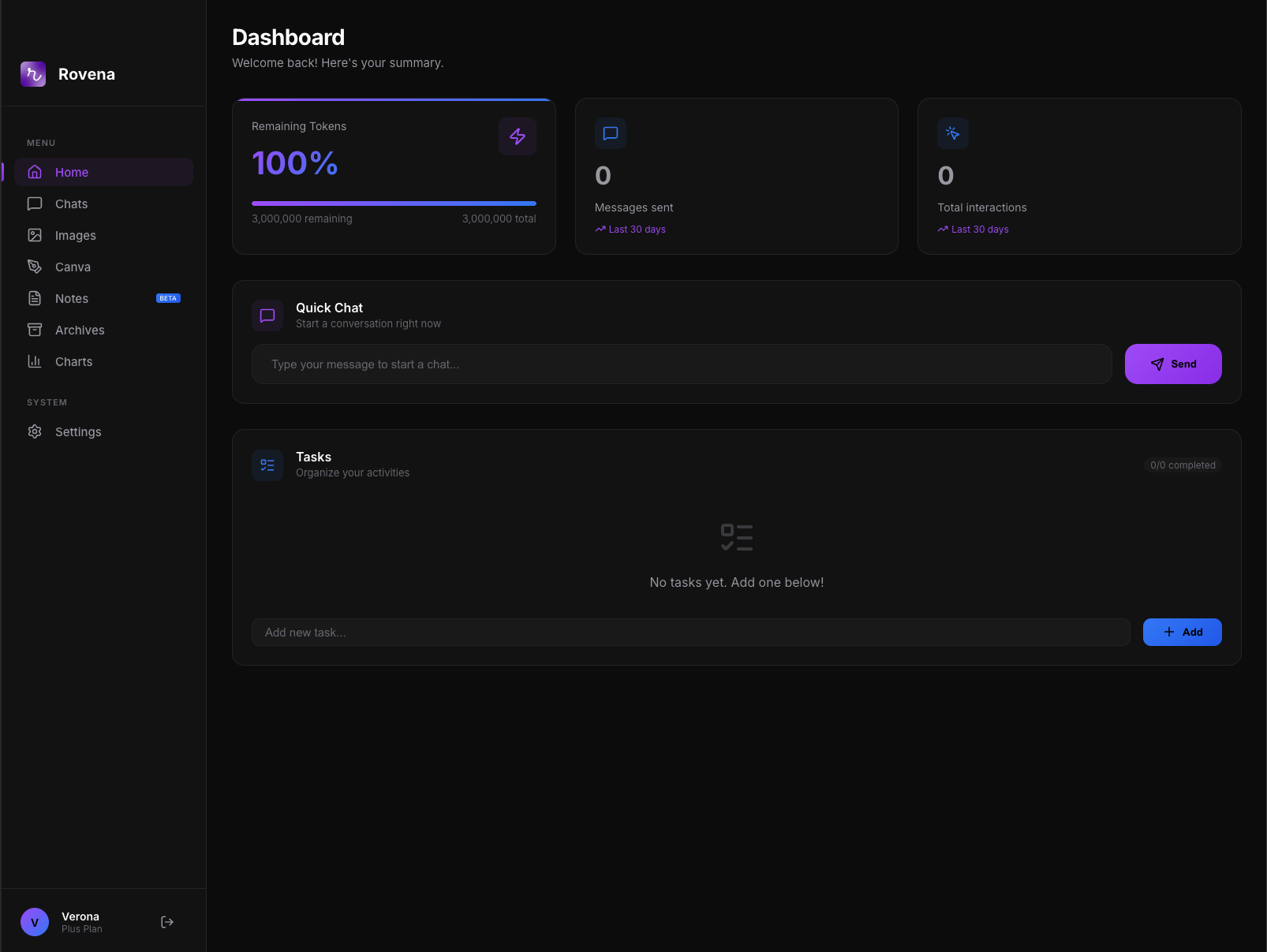
Task: Click the message bubble icon above Messages sent
Action: point(611,133)
